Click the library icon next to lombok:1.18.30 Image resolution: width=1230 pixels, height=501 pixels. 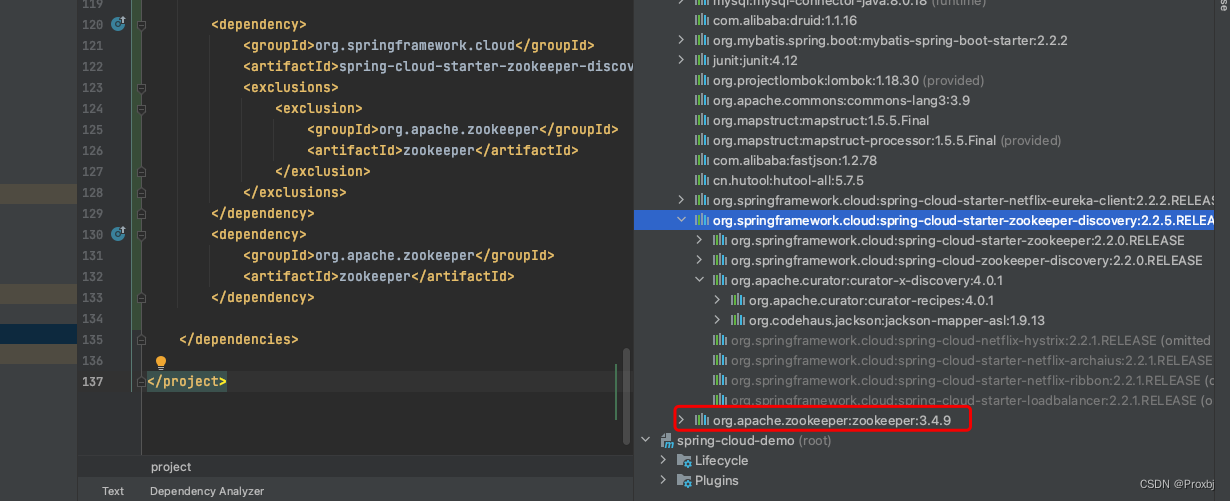pos(703,80)
